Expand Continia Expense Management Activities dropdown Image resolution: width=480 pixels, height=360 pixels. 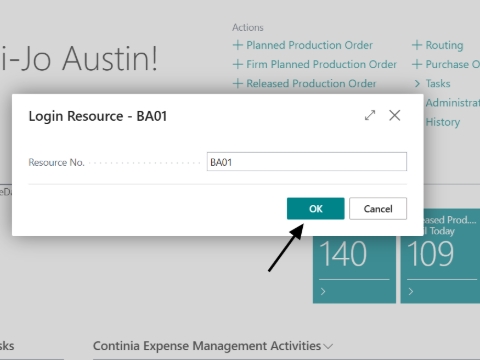tap(329, 346)
